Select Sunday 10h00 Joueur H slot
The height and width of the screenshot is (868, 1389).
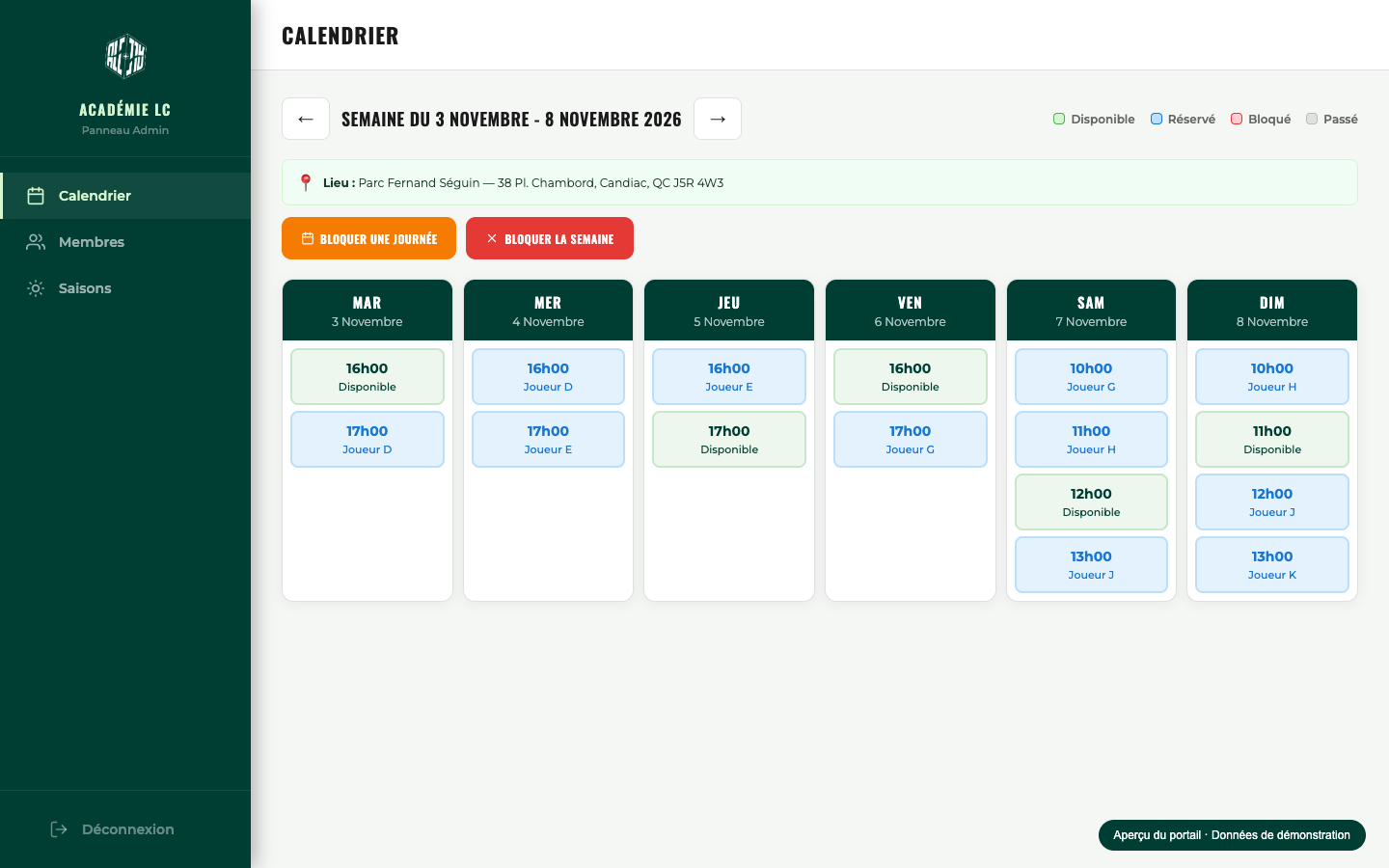[x=1272, y=376]
